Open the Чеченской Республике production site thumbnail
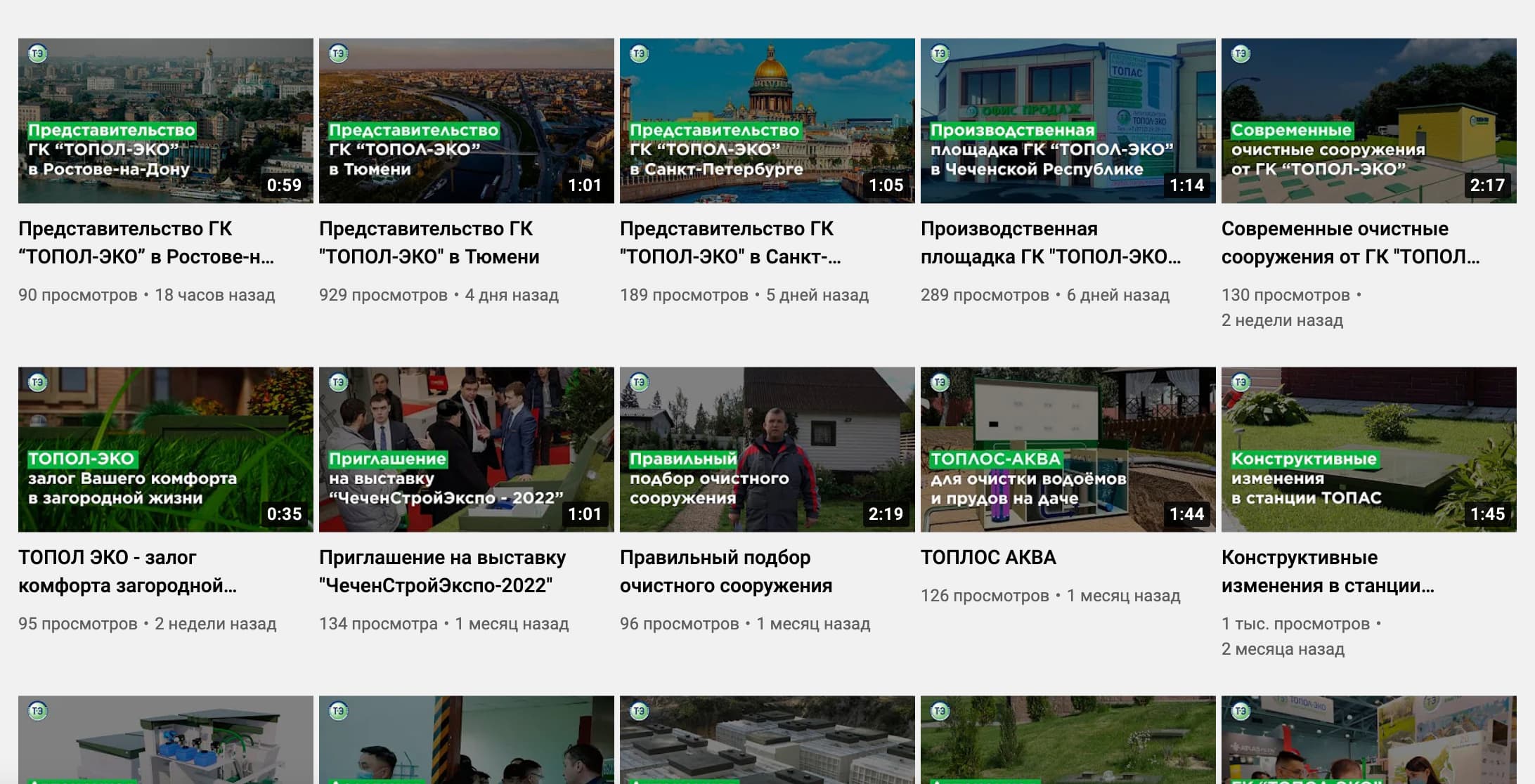1535x784 pixels. click(1068, 121)
